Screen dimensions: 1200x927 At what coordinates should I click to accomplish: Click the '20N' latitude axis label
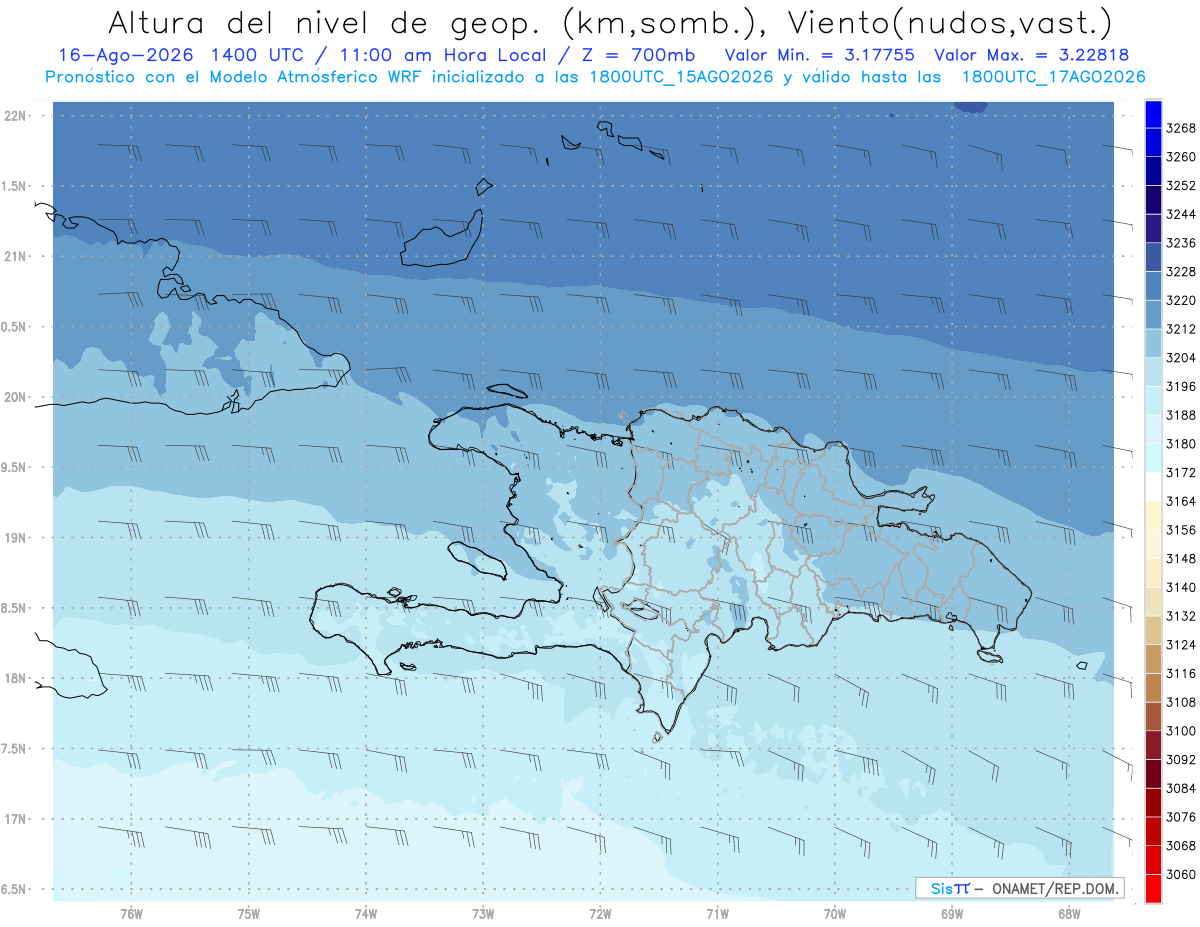17,397
